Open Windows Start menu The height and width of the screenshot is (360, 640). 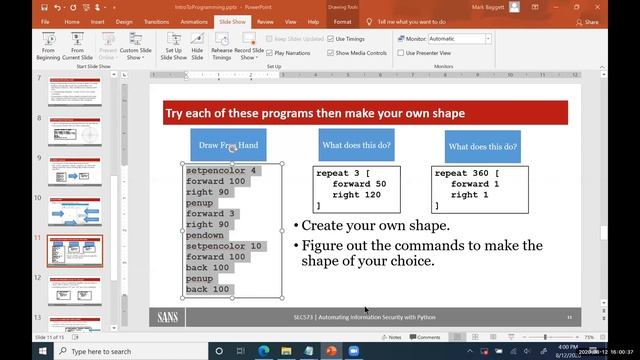coord(42,351)
